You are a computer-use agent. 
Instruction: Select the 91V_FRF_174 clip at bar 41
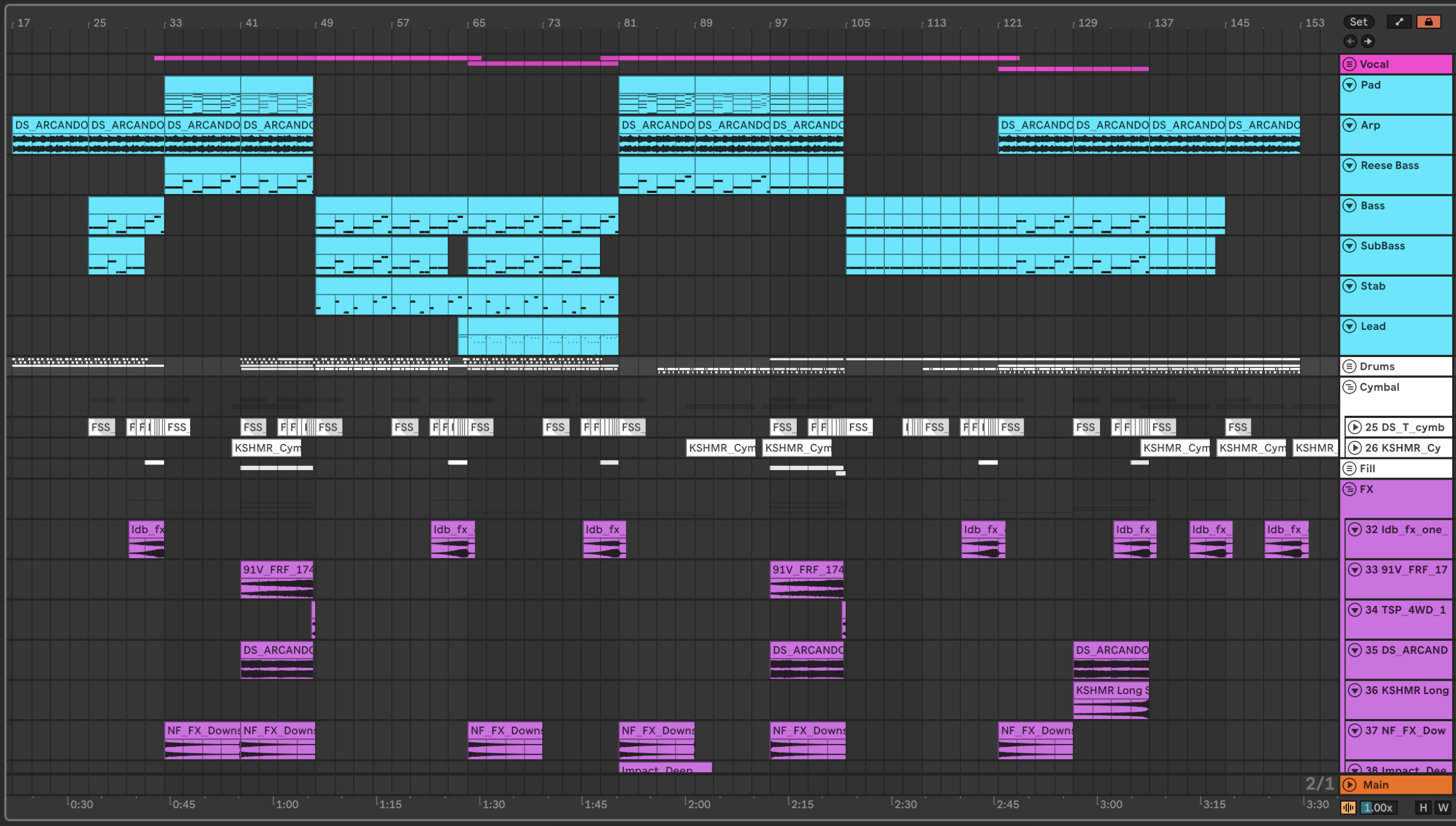click(x=277, y=580)
